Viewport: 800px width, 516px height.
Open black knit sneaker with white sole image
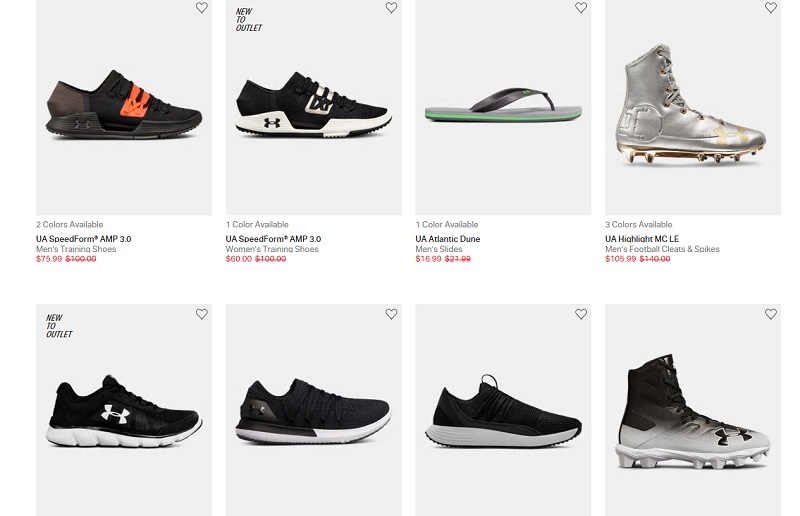[313, 410]
